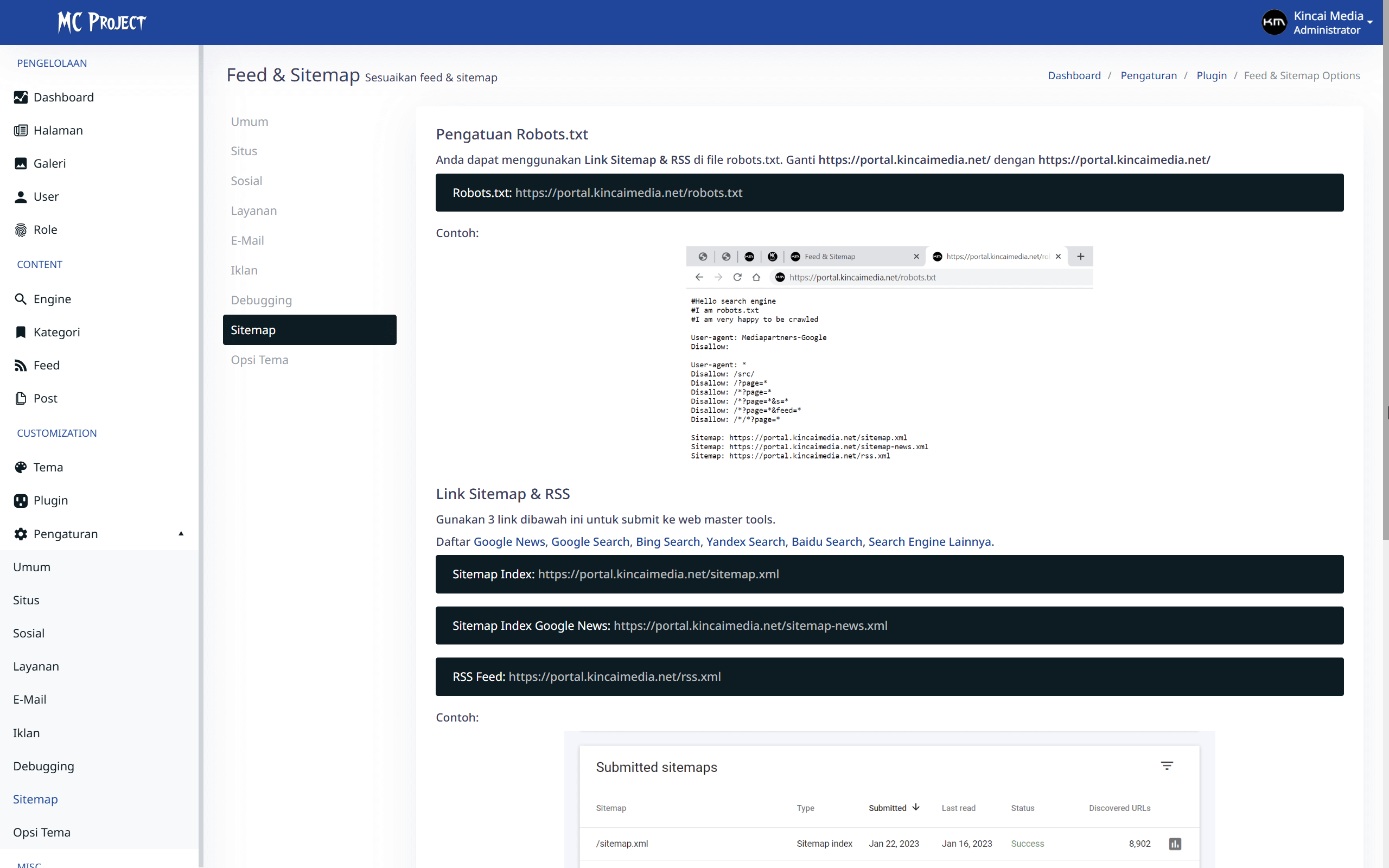The width and height of the screenshot is (1389, 868).
Task: Sort sitemaps by the Submitted column arrow
Action: point(915,807)
